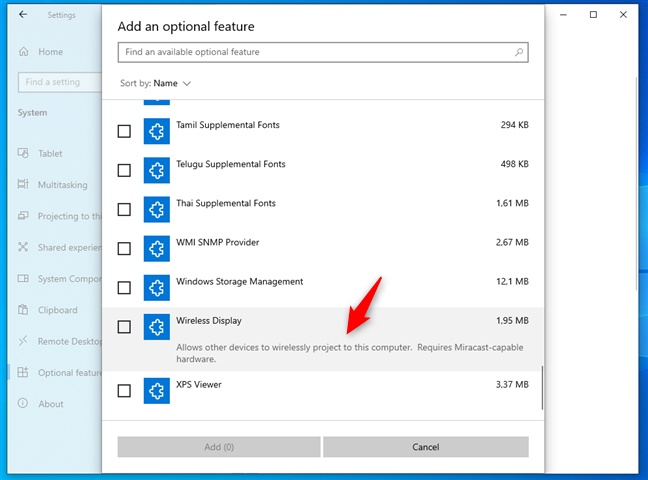Click the XPS Viewer feature icon

tap(157, 391)
